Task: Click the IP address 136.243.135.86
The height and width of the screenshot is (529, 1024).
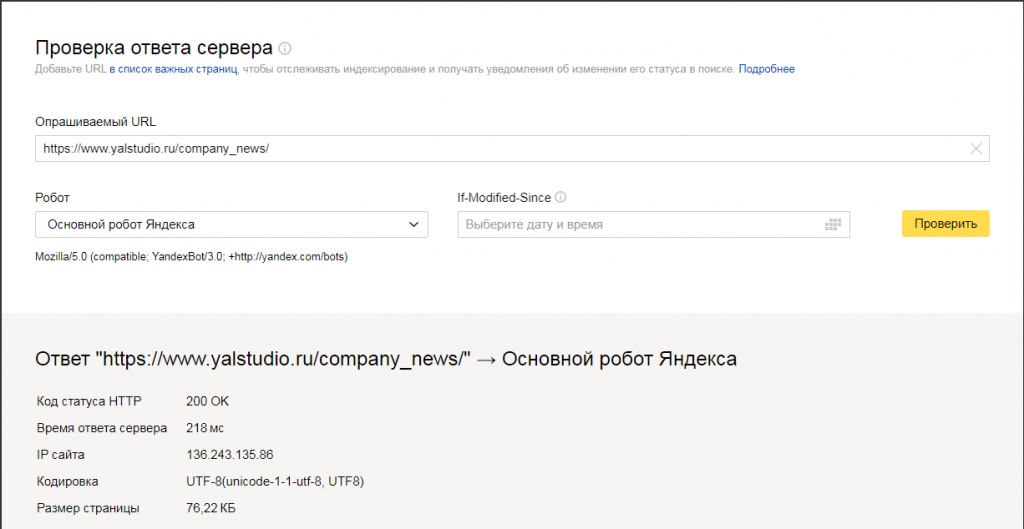Action: click(230, 455)
